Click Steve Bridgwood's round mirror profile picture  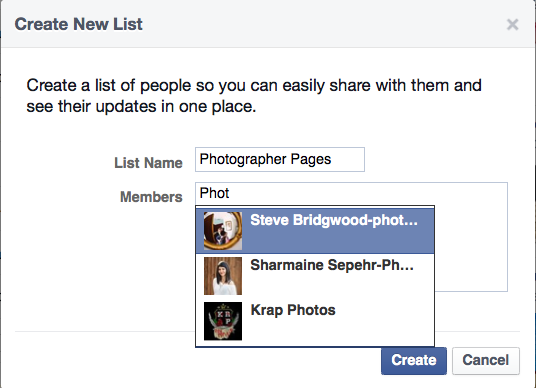click(223, 231)
